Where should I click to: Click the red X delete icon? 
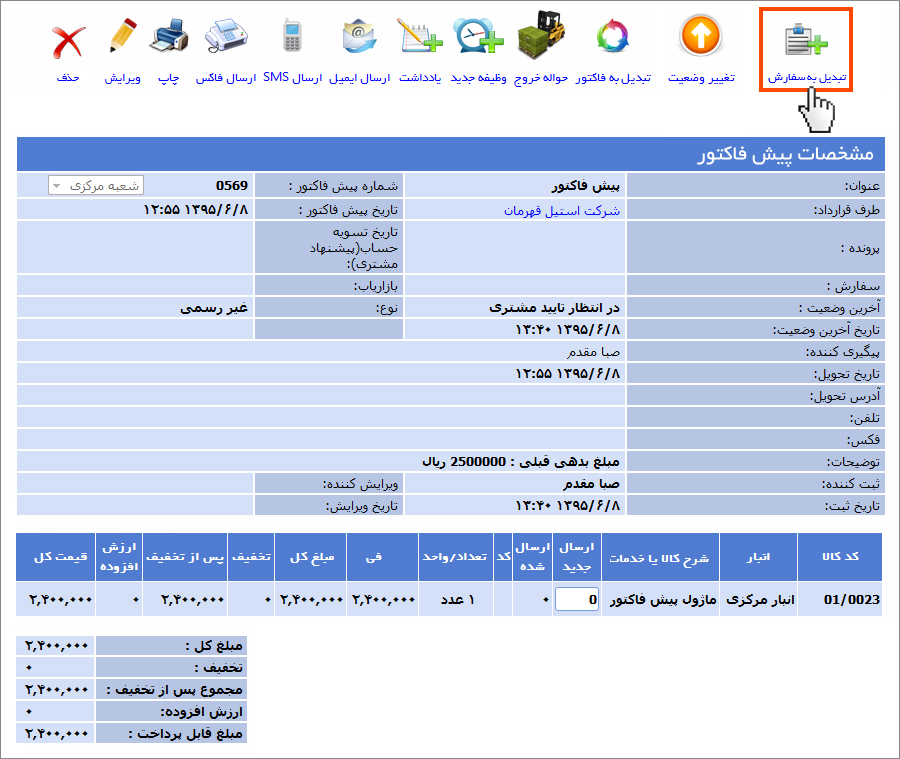point(68,42)
